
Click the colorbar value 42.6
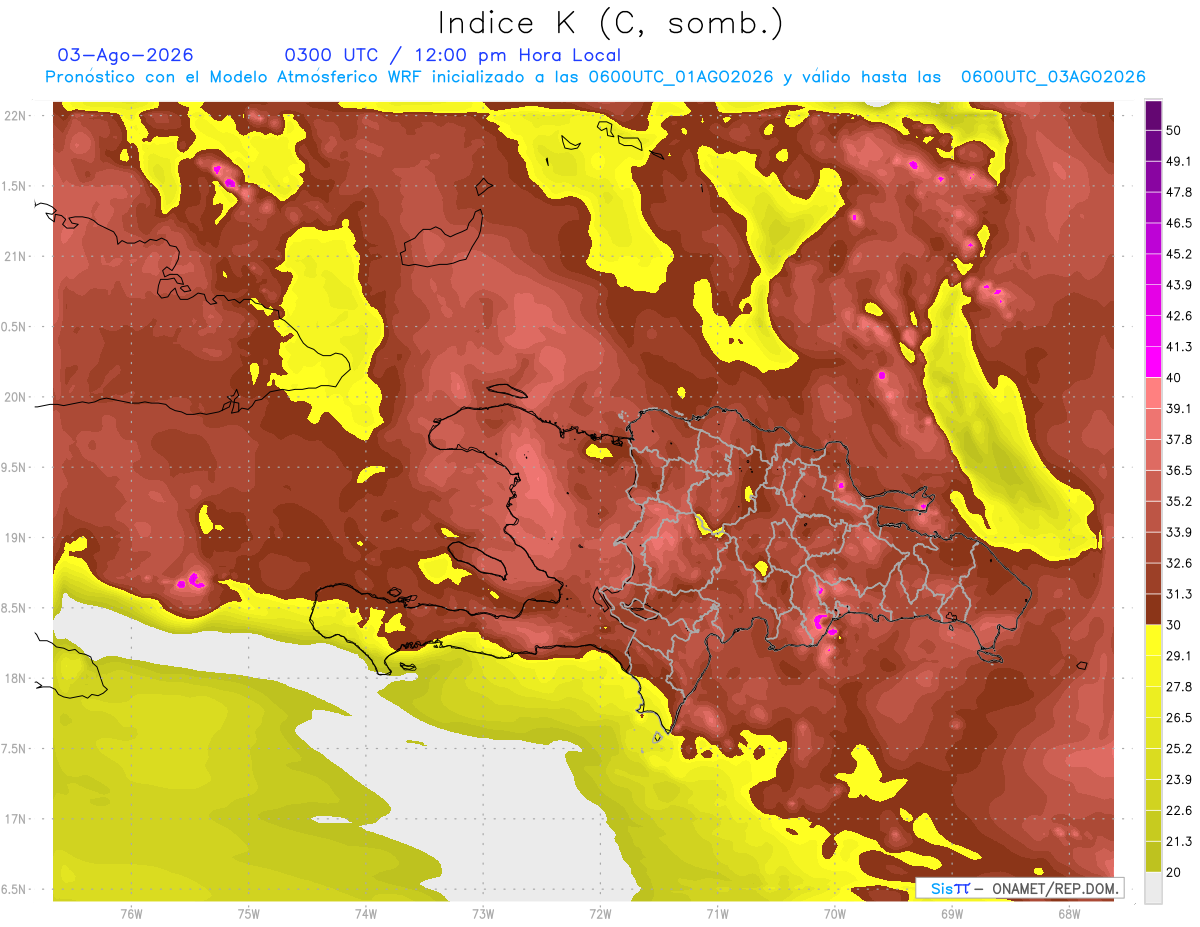1179,316
